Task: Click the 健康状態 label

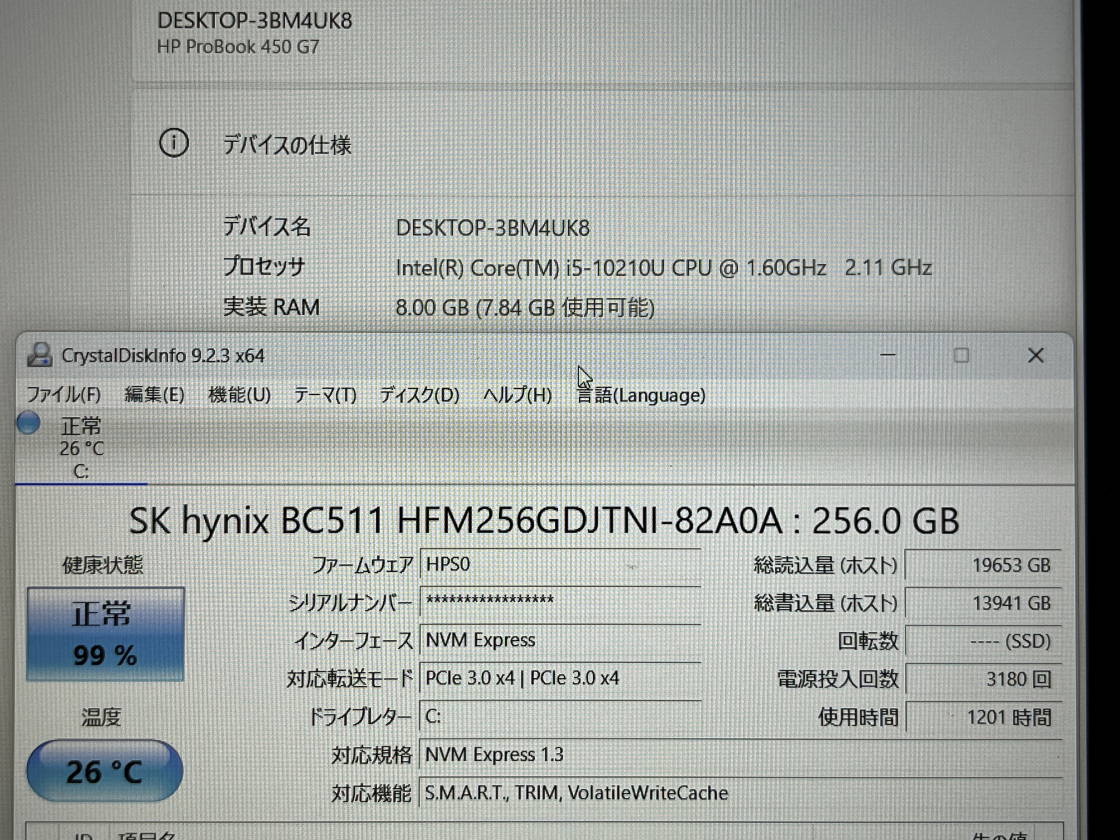Action: [x=103, y=565]
